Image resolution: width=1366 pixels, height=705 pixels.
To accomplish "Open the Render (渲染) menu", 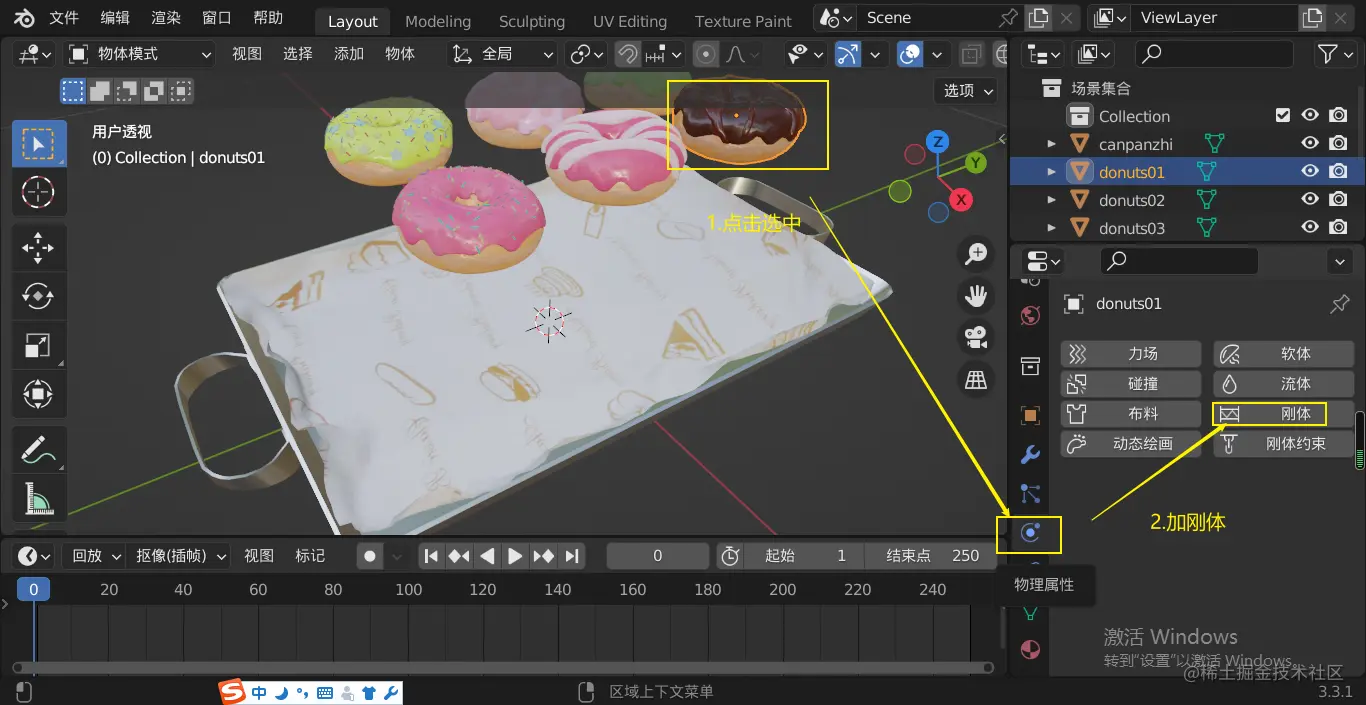I will [166, 18].
